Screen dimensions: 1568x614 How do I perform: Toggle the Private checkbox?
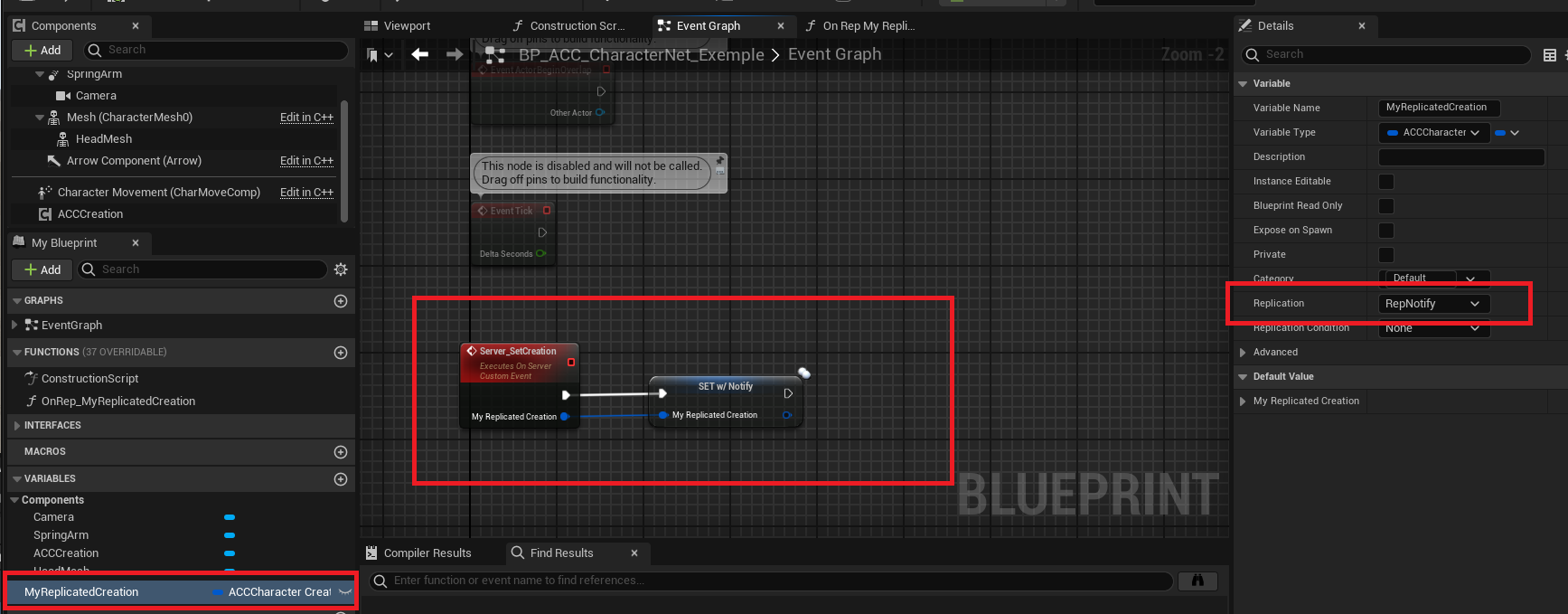1386,255
